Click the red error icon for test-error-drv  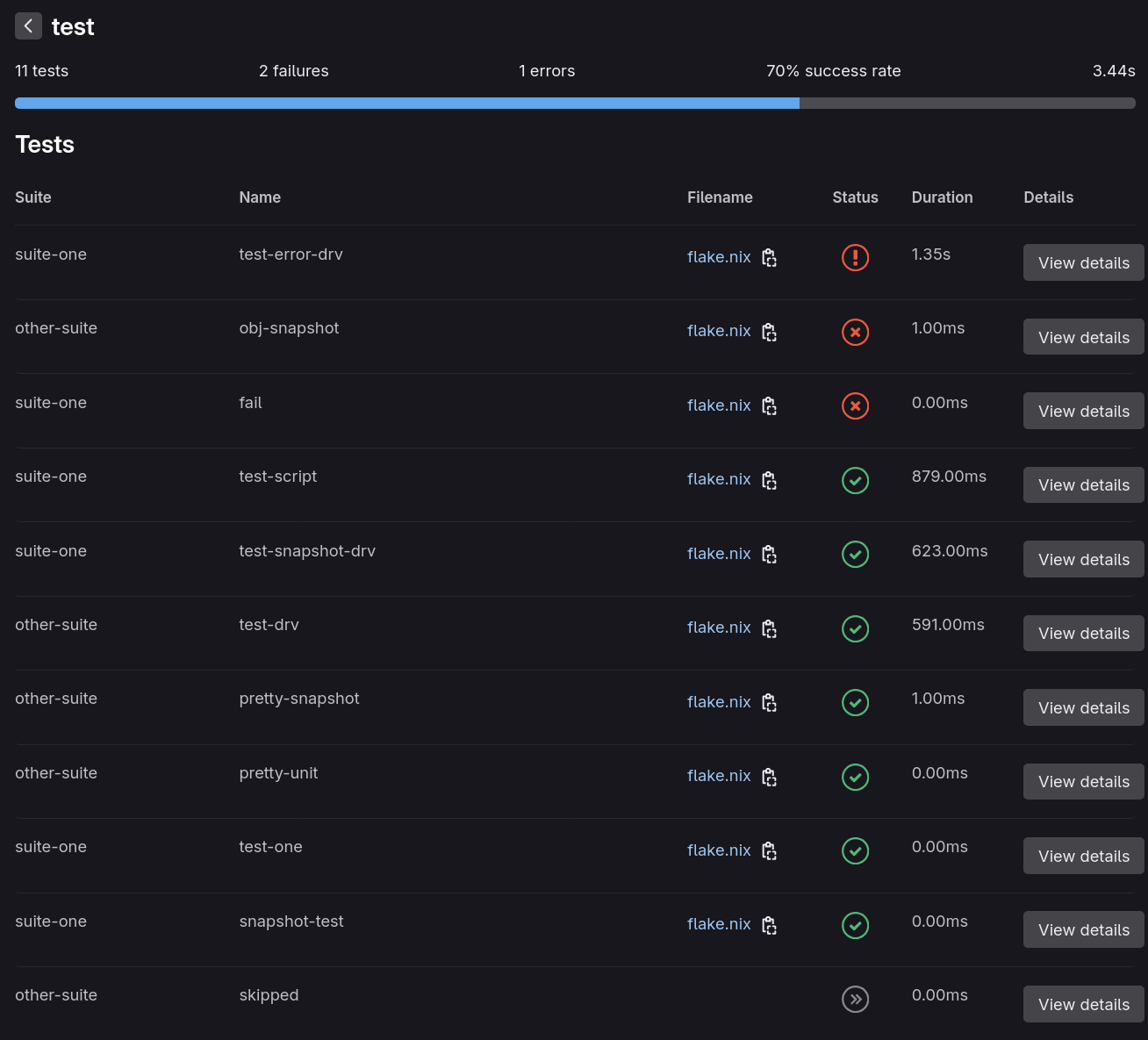coord(855,257)
